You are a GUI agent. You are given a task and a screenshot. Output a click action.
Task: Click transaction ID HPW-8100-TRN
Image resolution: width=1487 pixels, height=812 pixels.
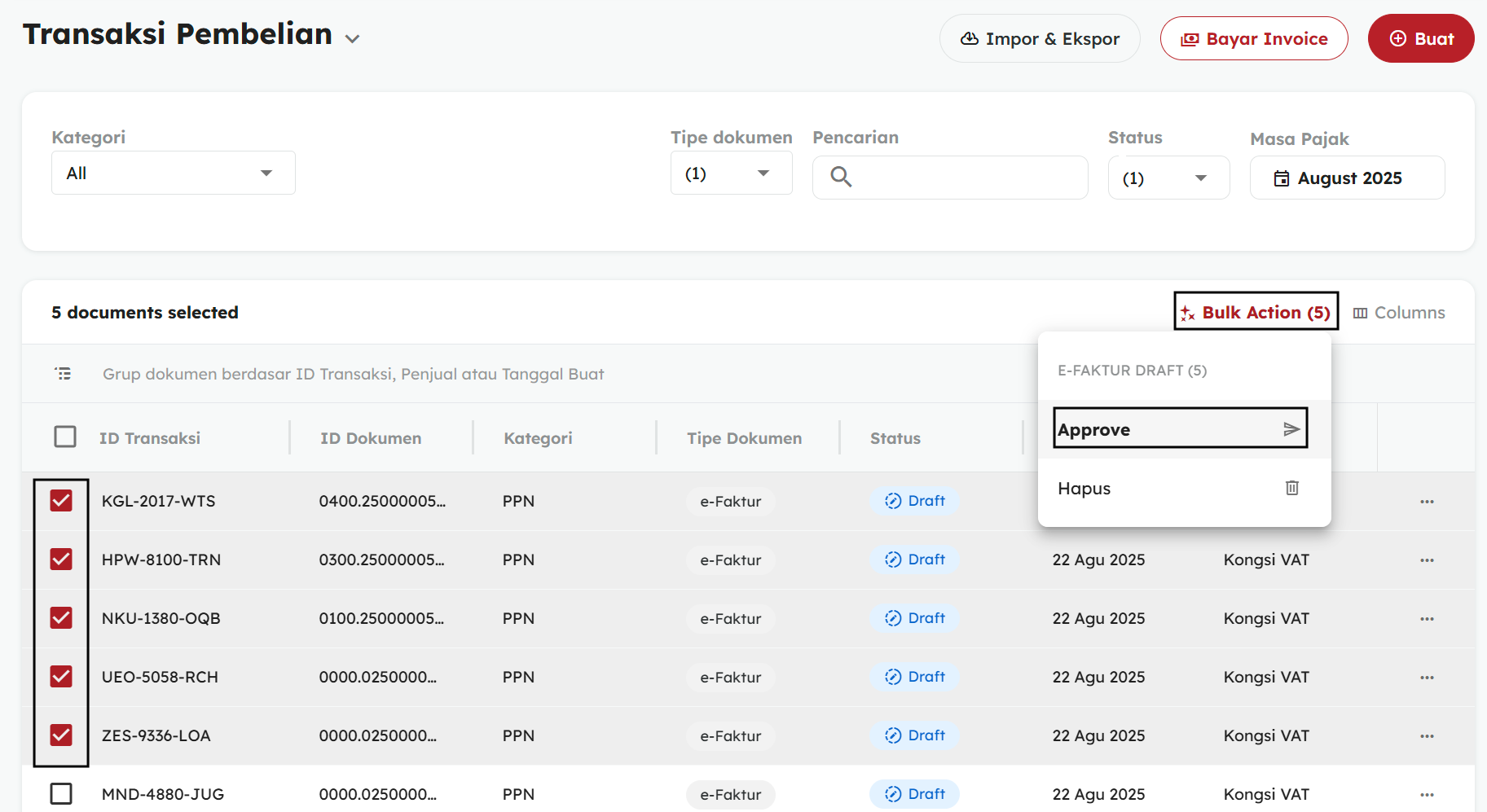[x=161, y=560]
